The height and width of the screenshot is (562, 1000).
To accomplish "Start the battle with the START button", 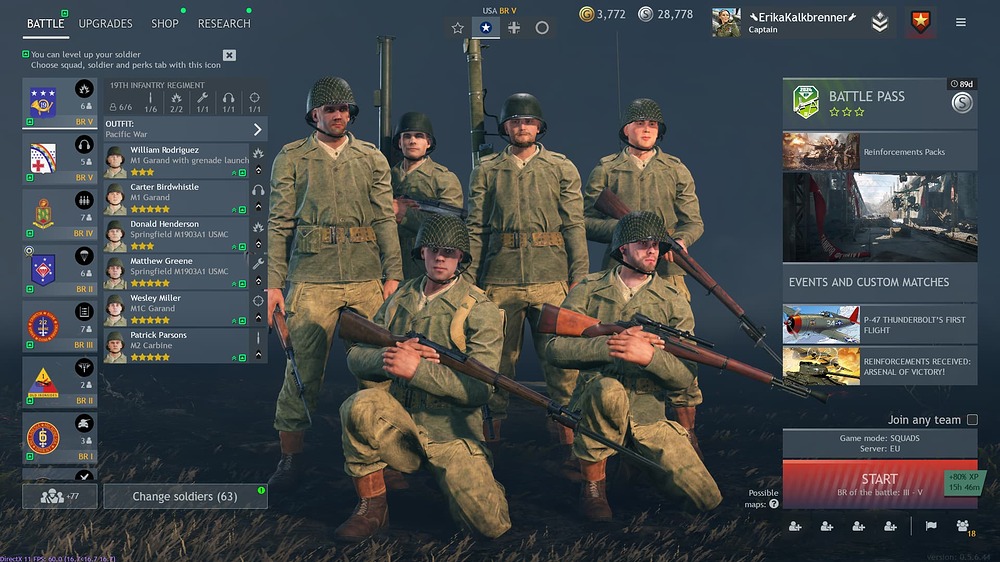I will coord(879,484).
